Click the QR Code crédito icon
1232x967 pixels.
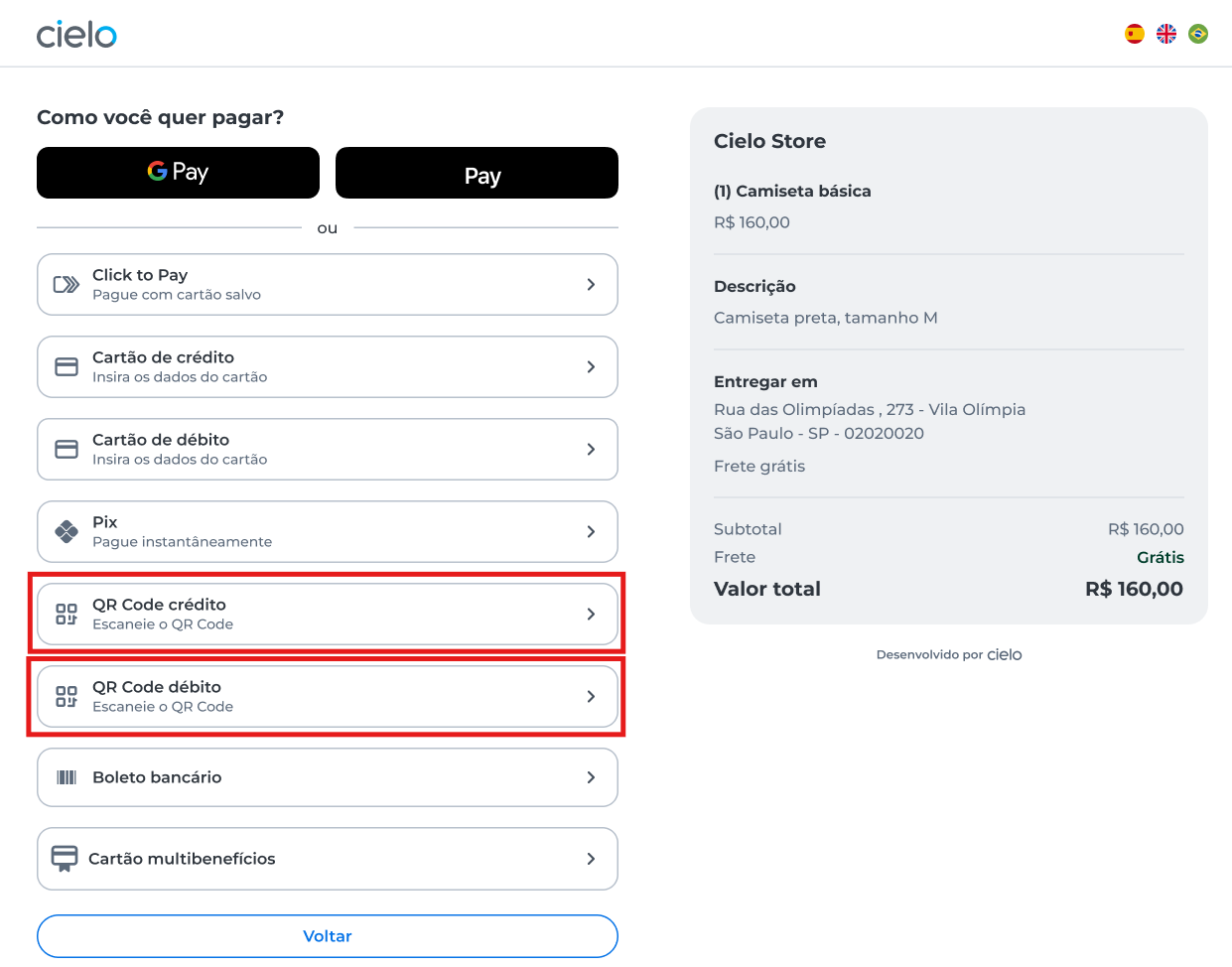[x=67, y=615]
